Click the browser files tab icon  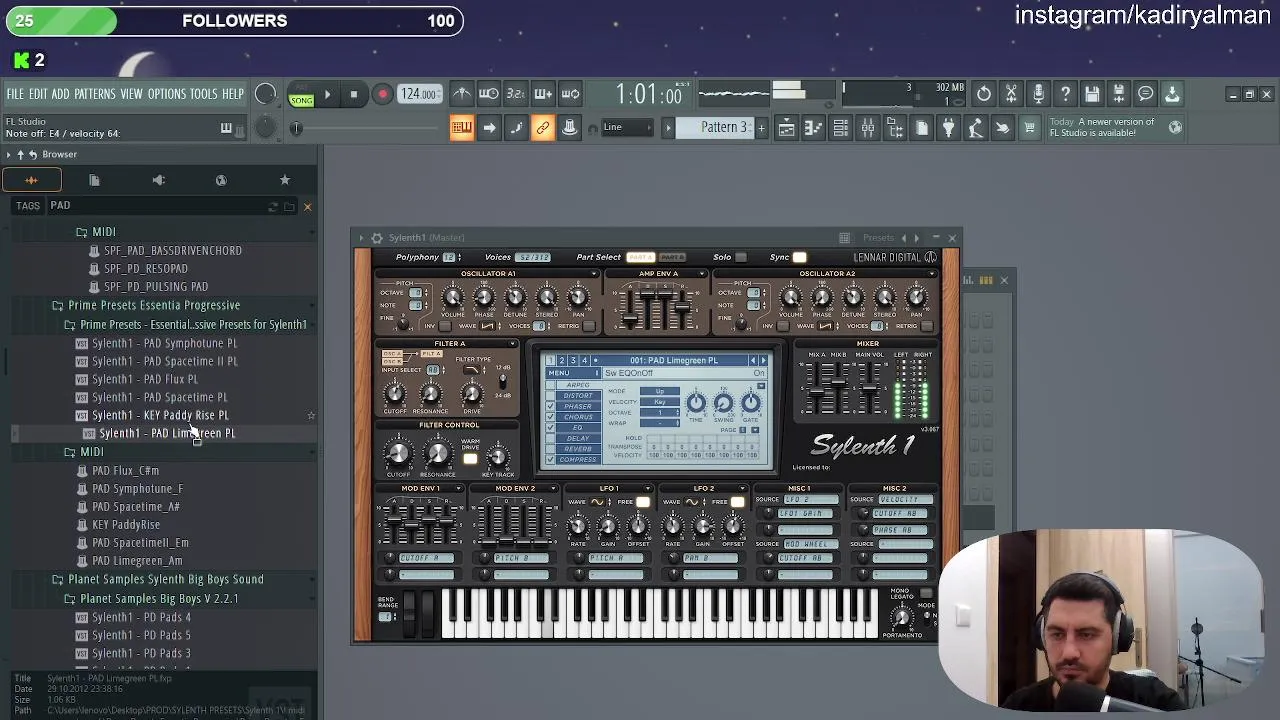point(94,180)
